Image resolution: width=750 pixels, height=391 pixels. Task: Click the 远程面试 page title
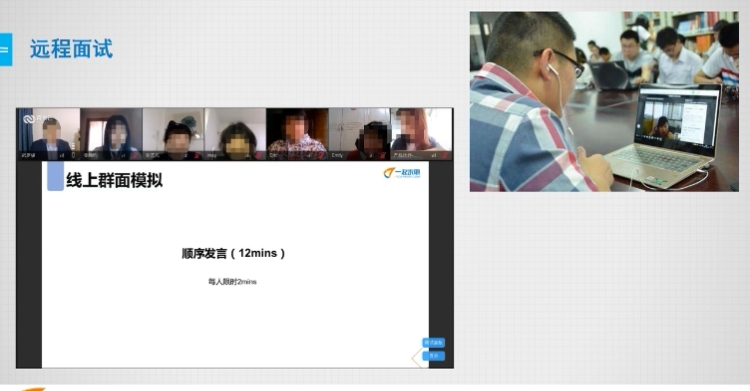click(71, 49)
